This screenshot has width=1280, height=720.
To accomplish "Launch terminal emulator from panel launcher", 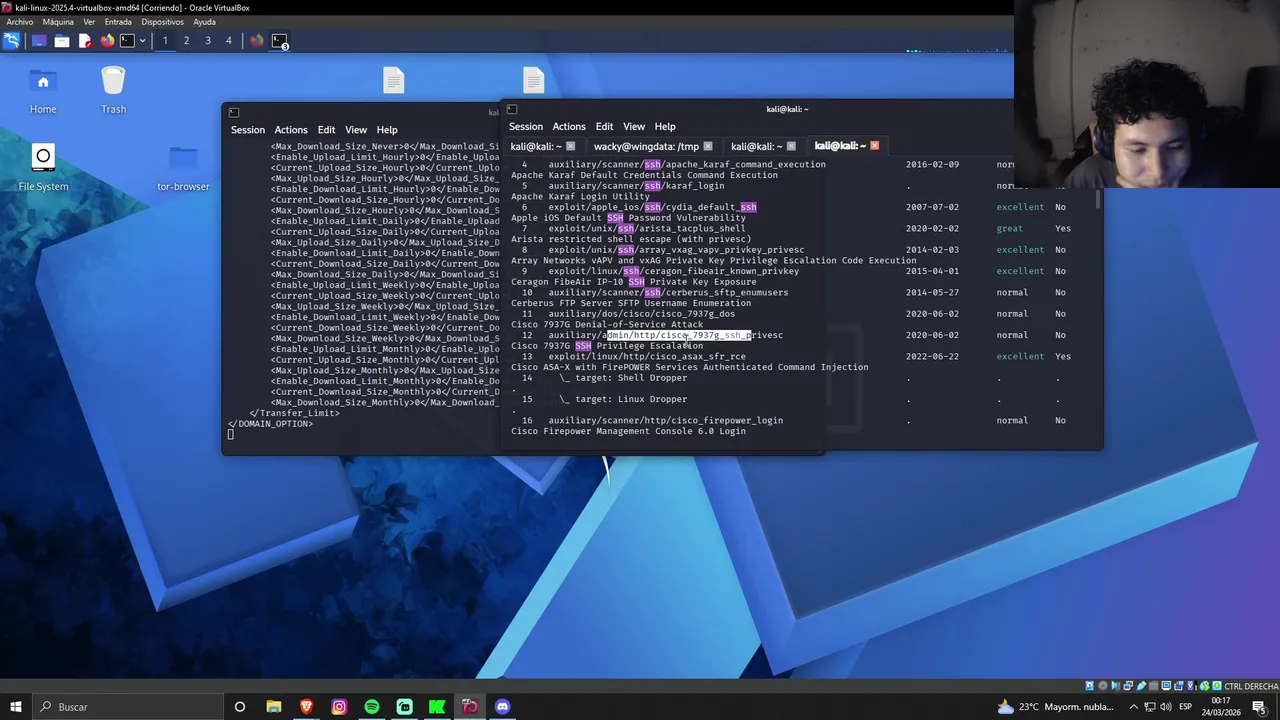I will point(127,41).
